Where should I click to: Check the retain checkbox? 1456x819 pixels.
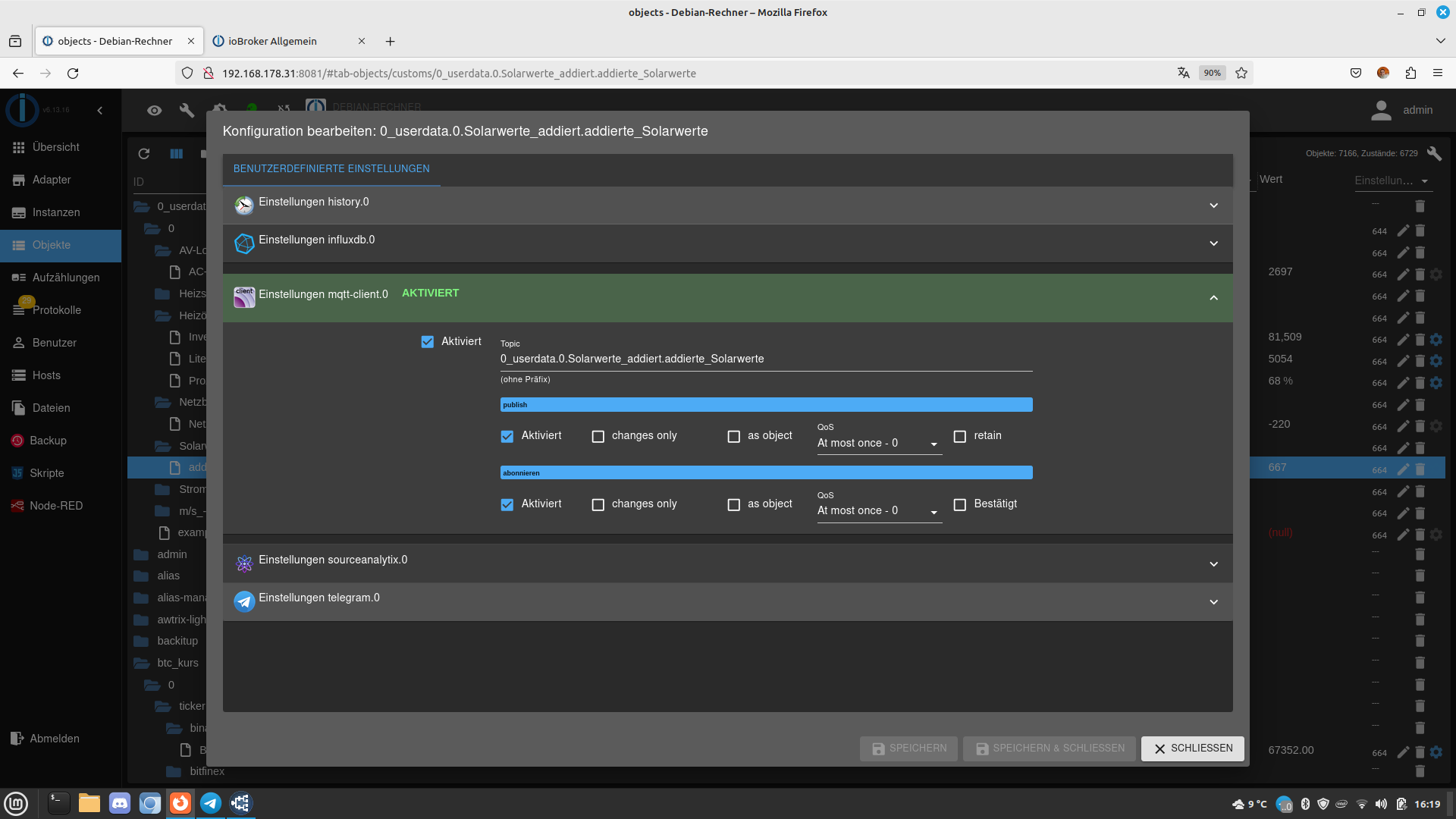click(x=960, y=437)
